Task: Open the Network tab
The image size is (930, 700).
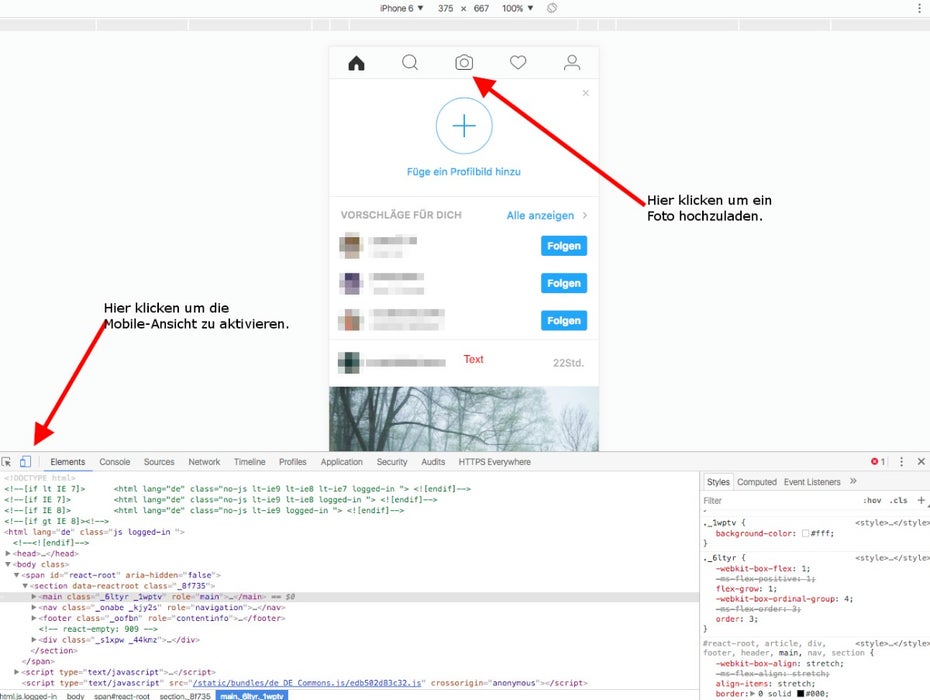Action: (x=204, y=462)
